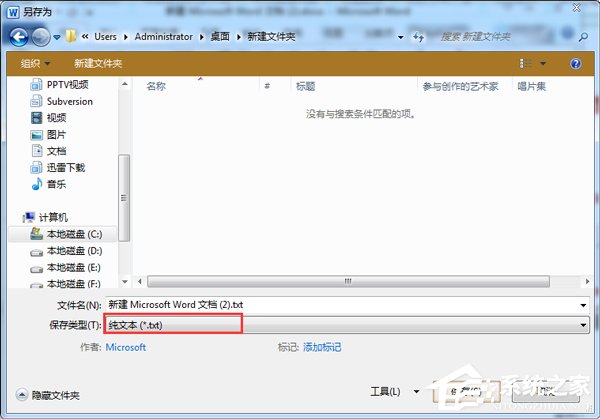Select 音乐 library in navigation pane
Image resolution: width=600 pixels, height=419 pixels.
pos(55,184)
